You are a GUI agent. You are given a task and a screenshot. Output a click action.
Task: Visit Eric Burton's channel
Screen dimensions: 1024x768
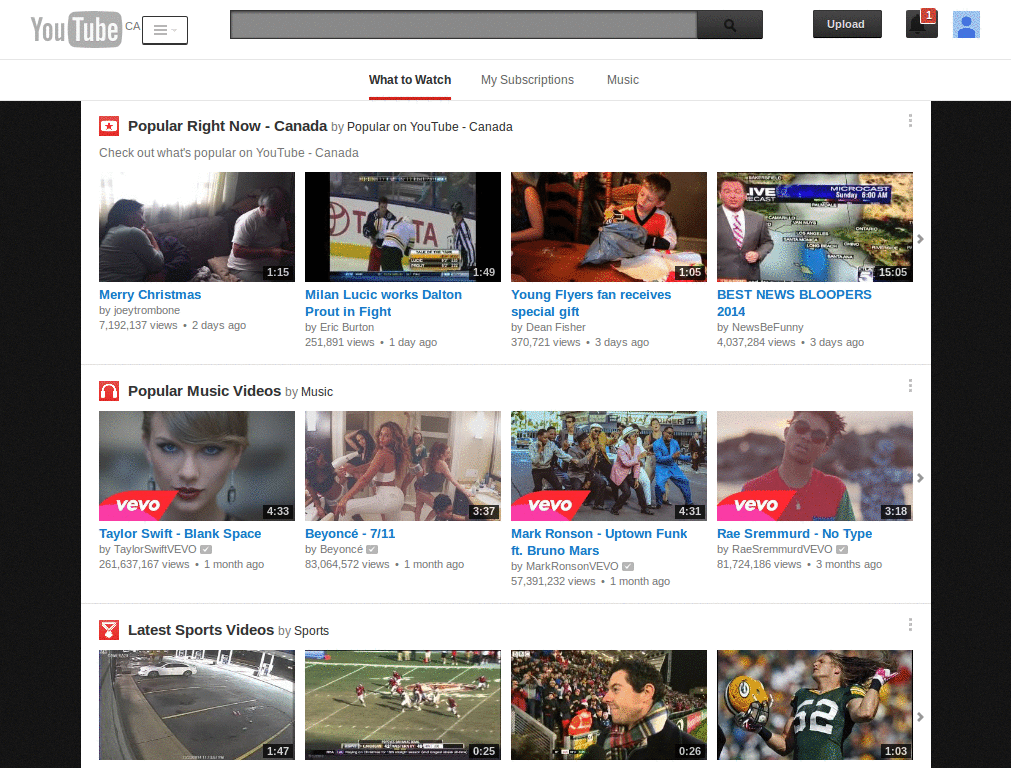tap(347, 327)
